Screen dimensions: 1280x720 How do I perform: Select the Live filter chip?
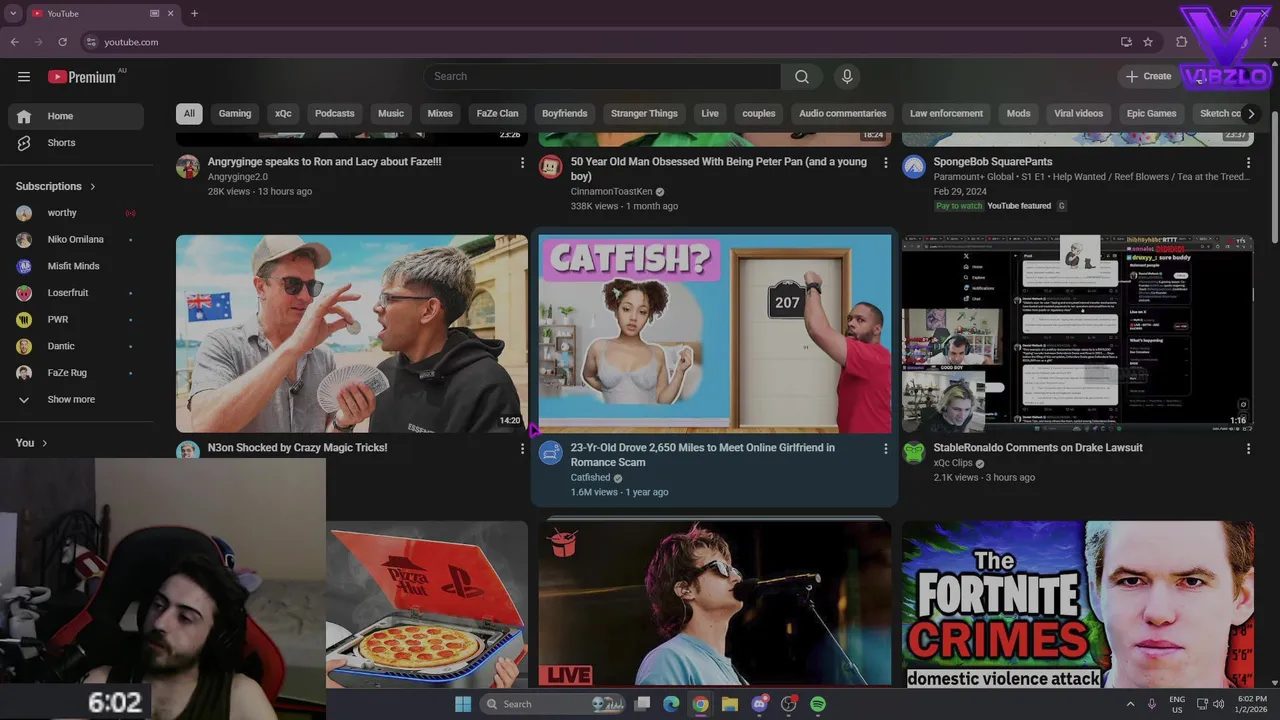[x=710, y=113]
